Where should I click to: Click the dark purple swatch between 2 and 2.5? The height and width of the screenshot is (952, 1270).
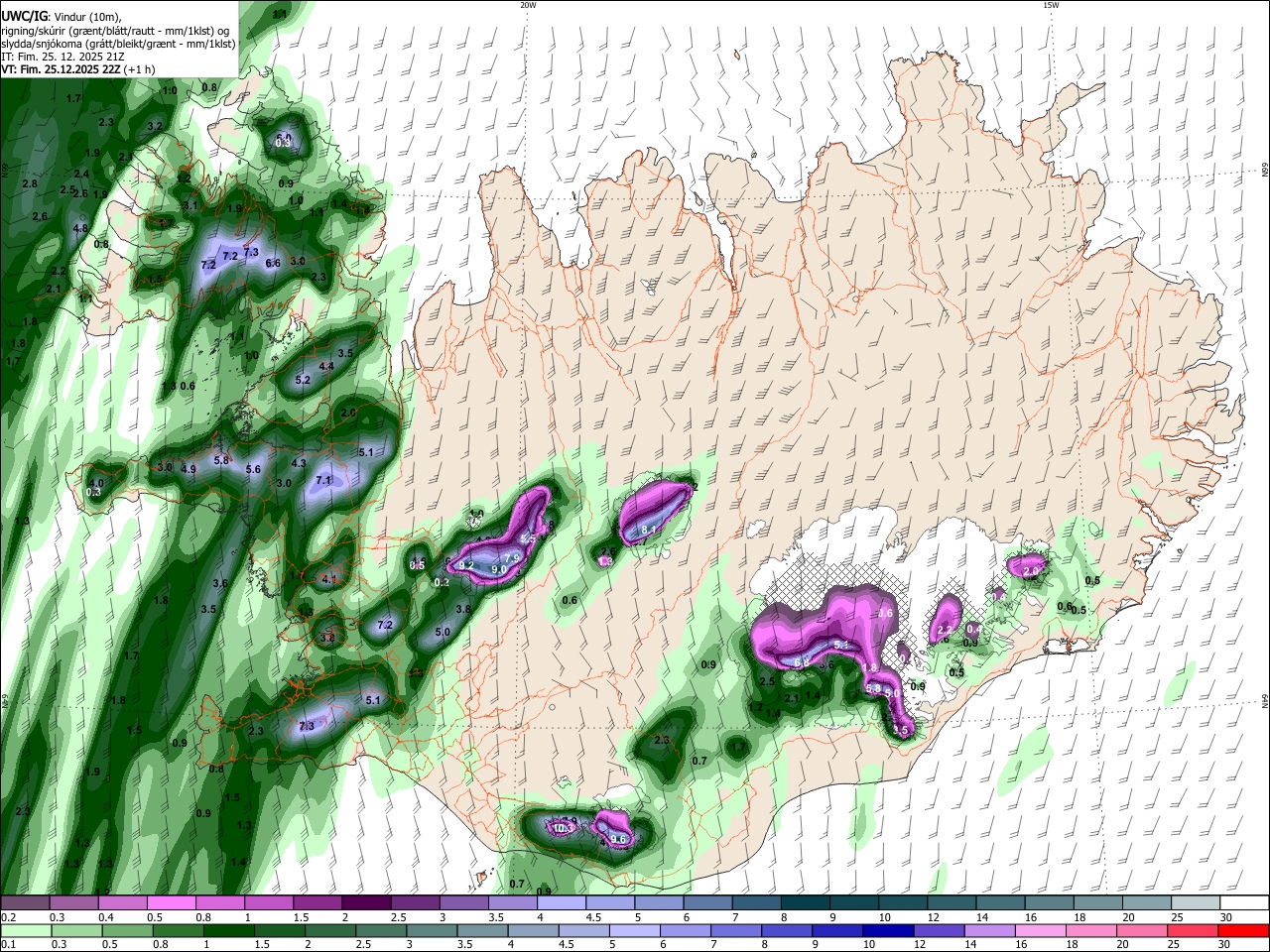tap(366, 902)
